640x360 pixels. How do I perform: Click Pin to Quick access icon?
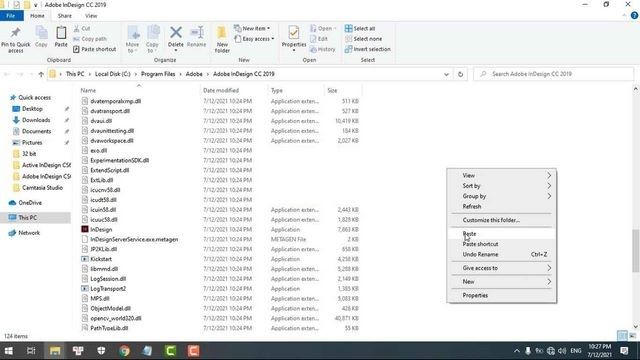tap(16, 33)
